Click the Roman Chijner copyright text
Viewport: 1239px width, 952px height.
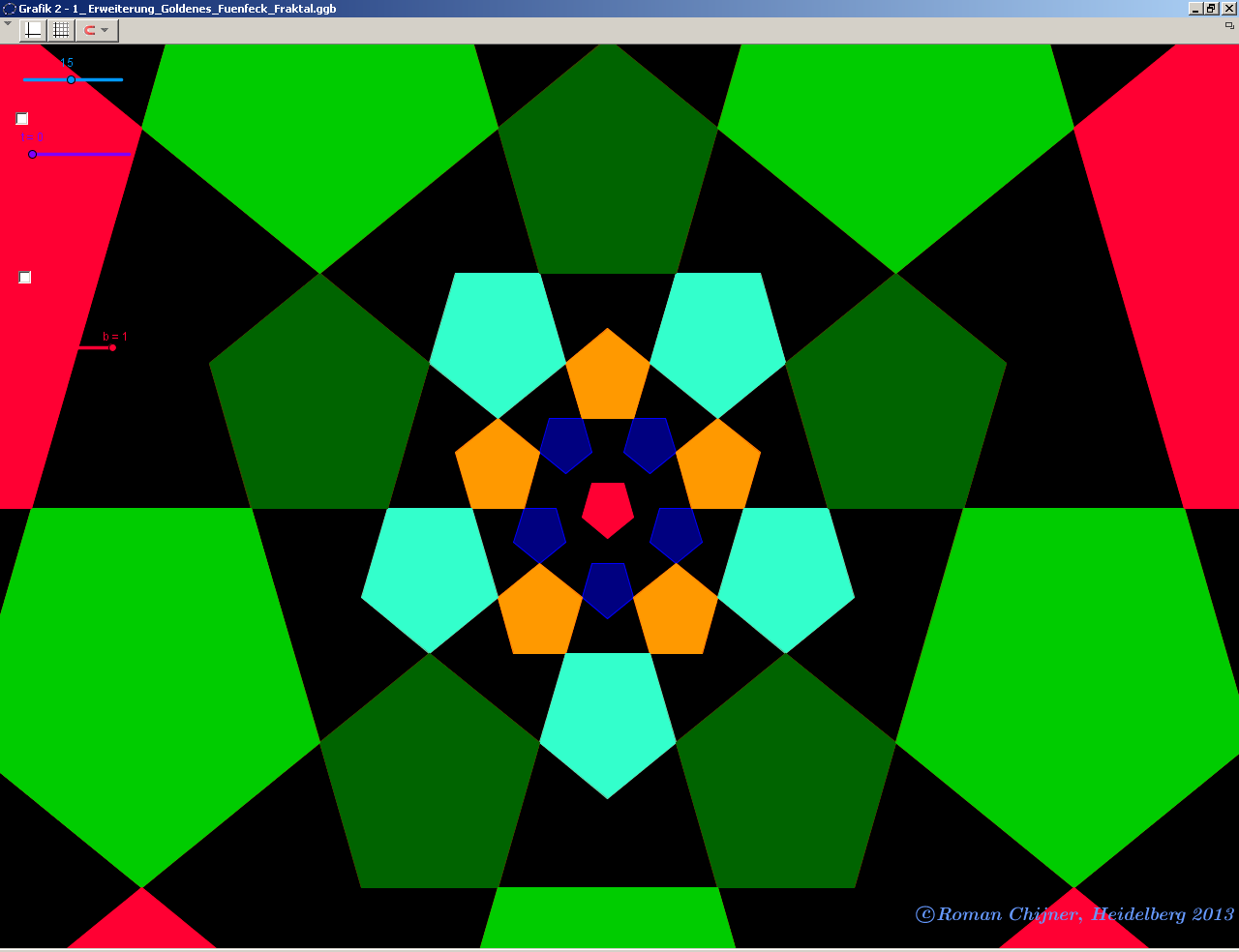click(1074, 914)
